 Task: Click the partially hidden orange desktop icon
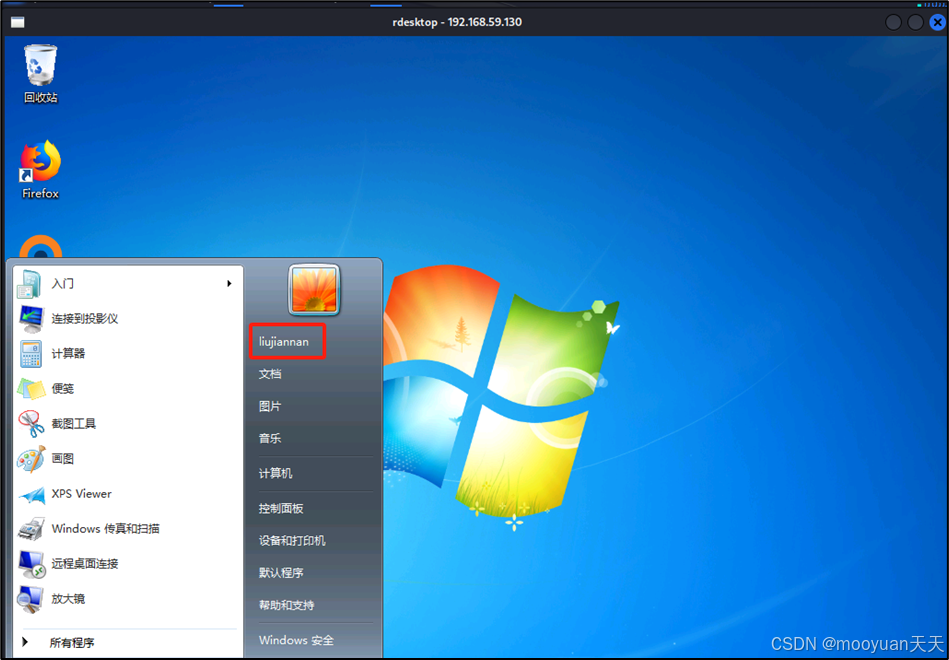[x=41, y=247]
